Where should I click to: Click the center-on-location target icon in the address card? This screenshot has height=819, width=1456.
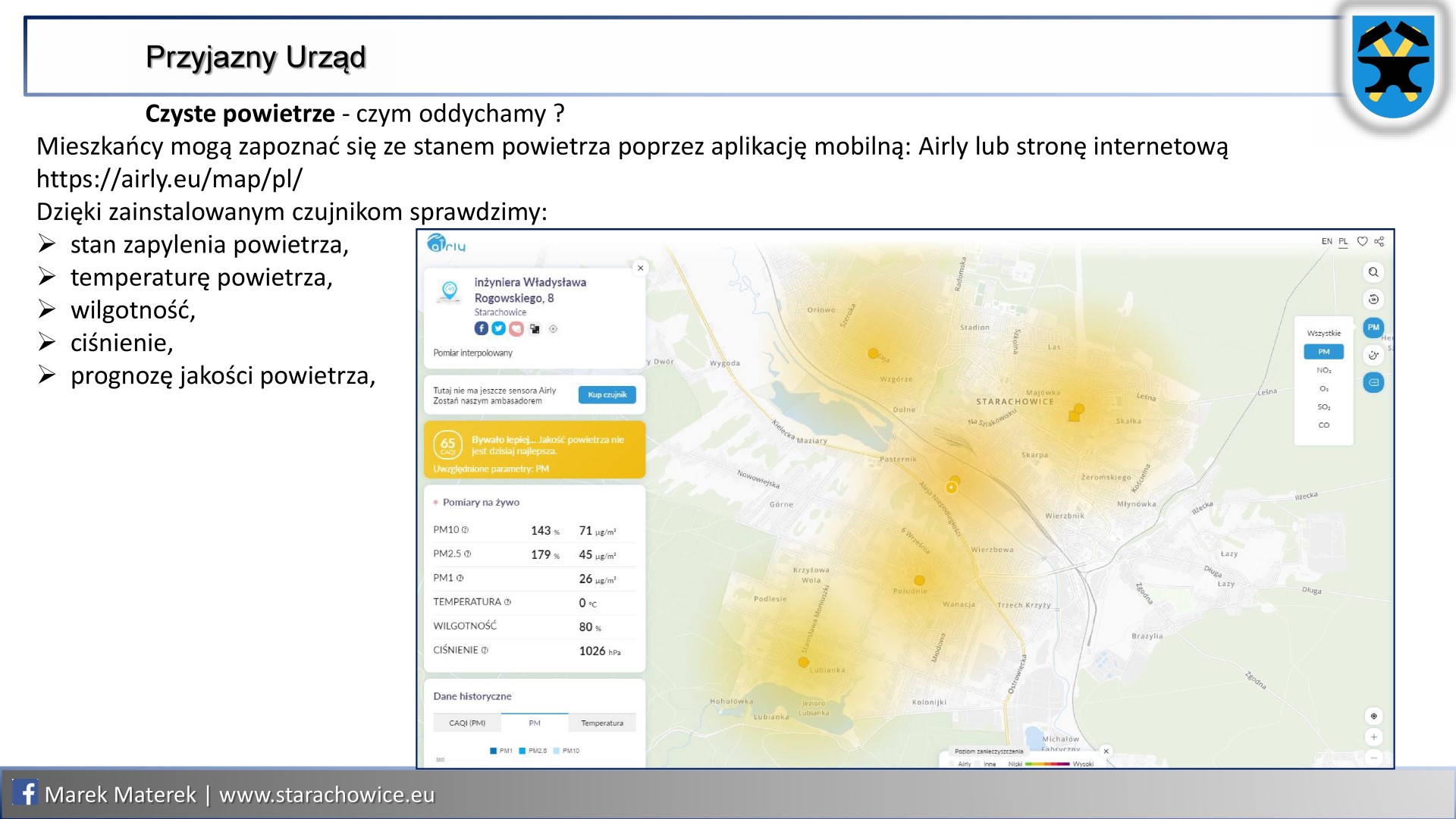pyautogui.click(x=553, y=328)
